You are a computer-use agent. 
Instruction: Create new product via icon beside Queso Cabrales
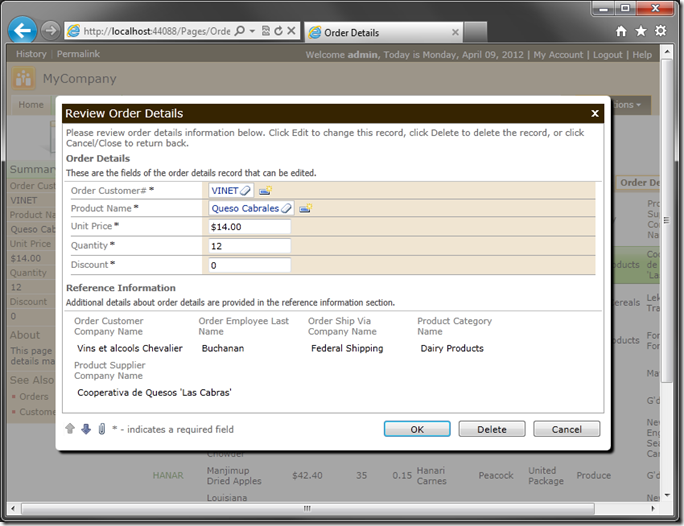(x=305, y=208)
